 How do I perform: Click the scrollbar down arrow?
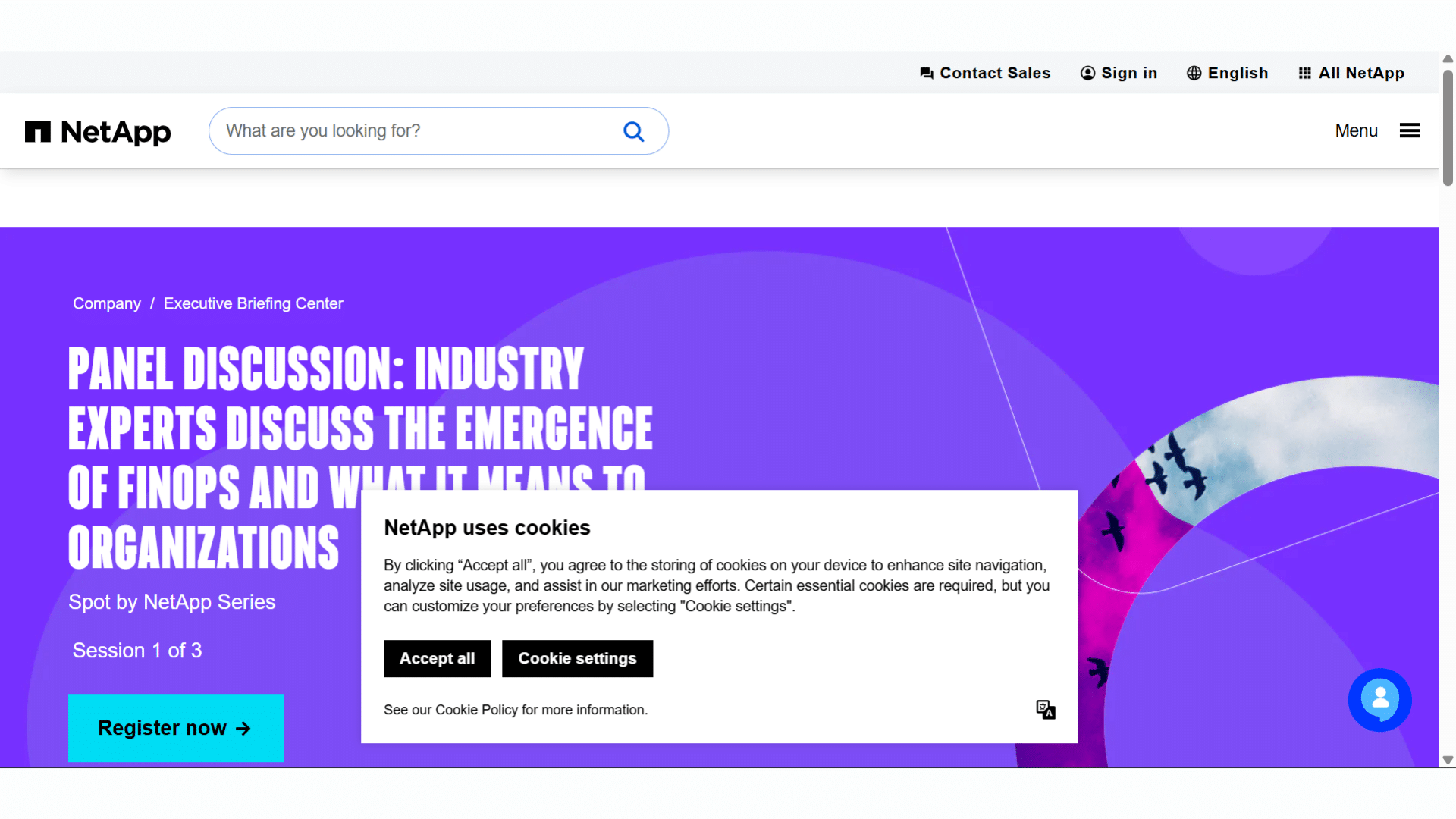coord(1448,760)
